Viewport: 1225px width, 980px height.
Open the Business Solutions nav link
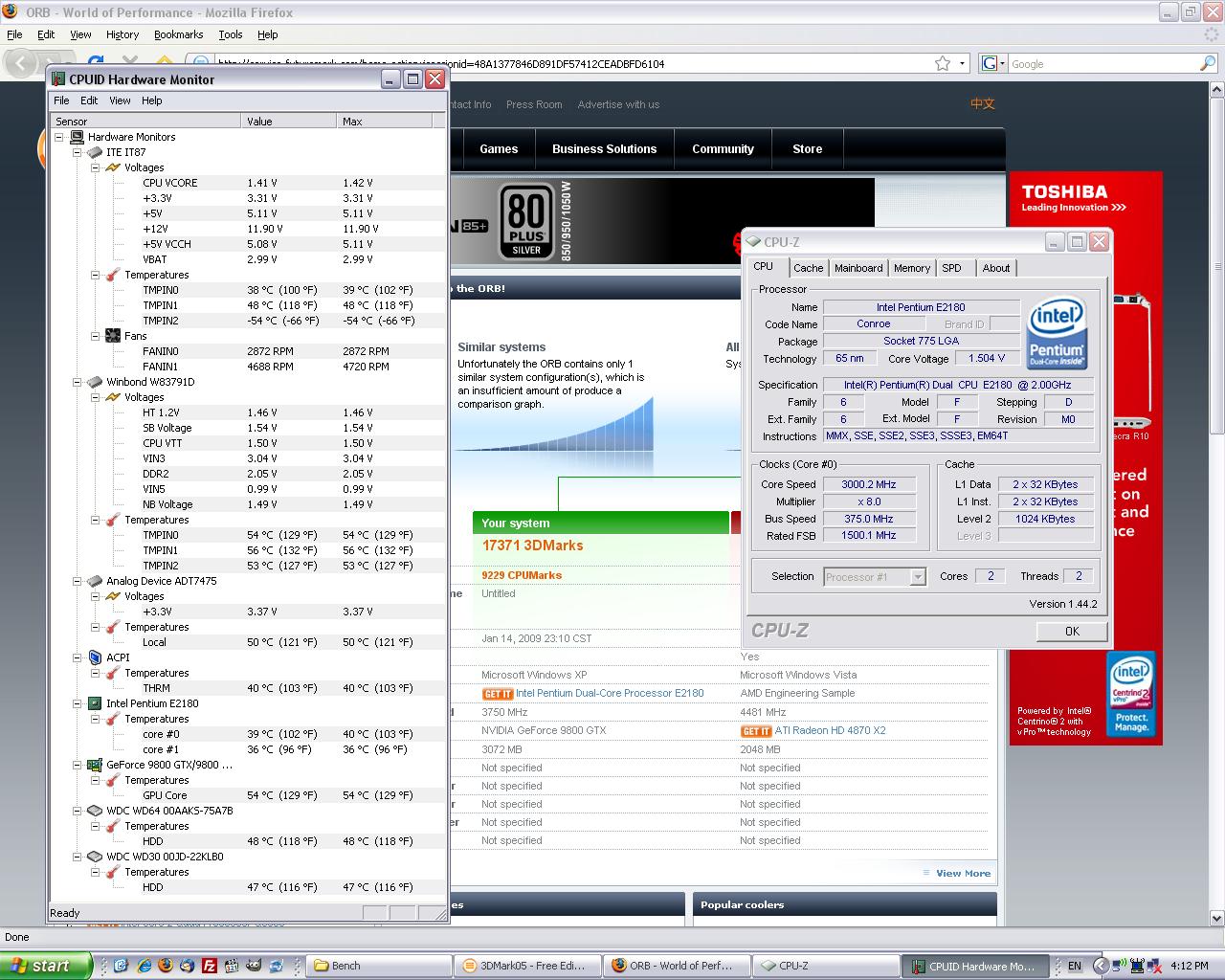tap(604, 149)
